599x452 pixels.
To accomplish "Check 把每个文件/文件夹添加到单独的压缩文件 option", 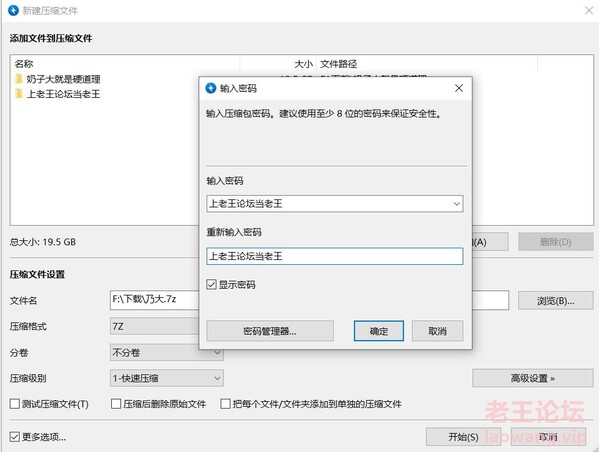I will (x=225, y=404).
